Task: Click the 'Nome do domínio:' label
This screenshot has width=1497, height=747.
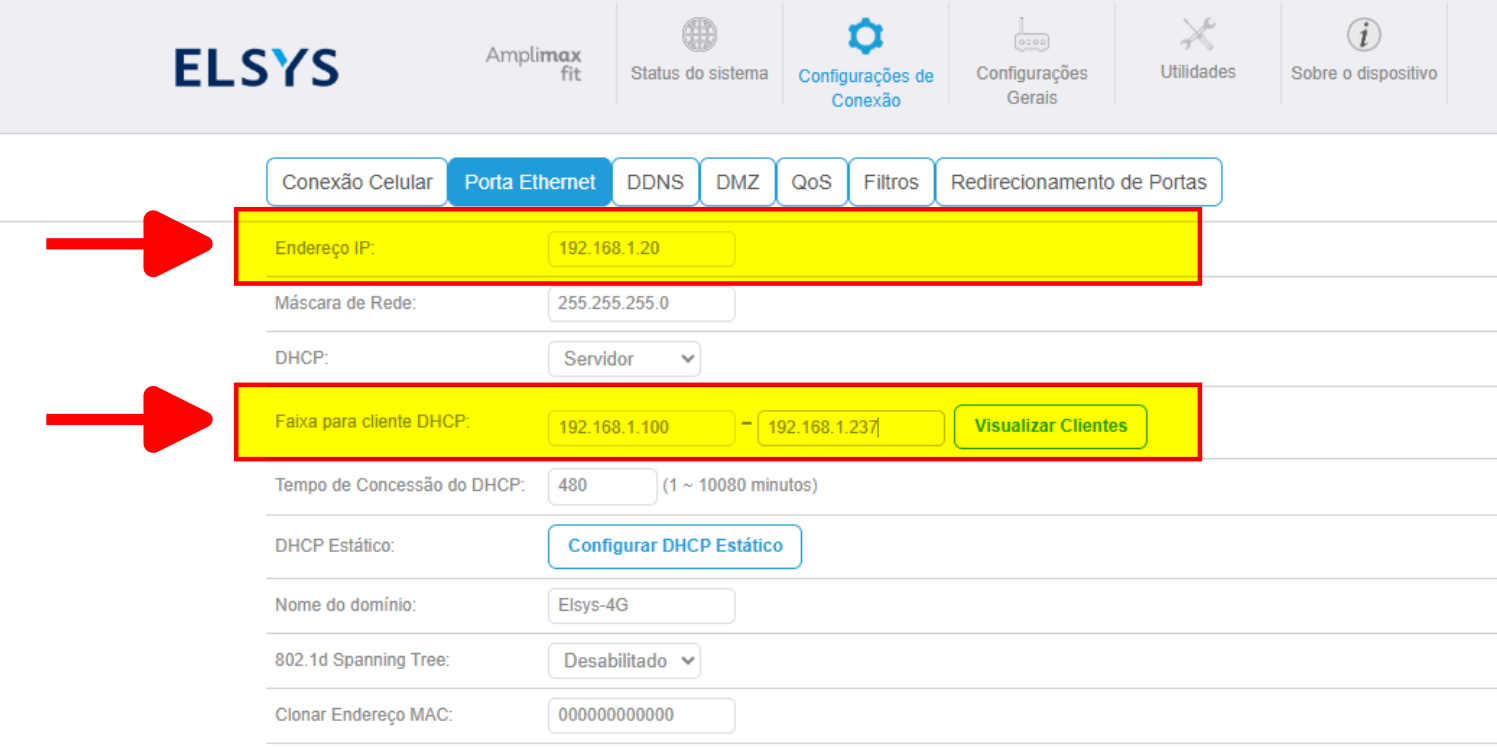Action: pos(345,605)
